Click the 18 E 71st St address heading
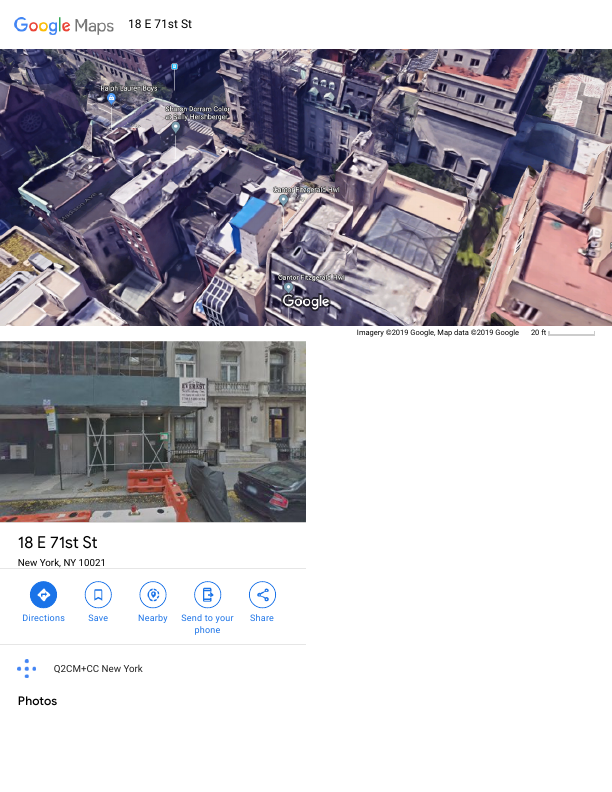The height and width of the screenshot is (792, 612). [x=58, y=542]
